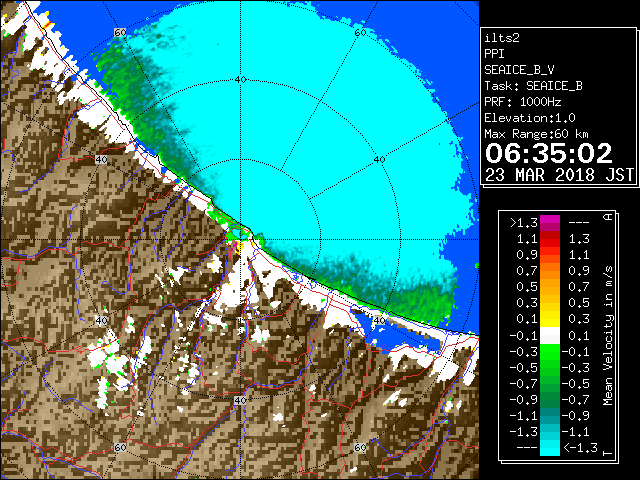The image size is (640, 480).
Task: Click the '40' range label on the south axis
Action: tap(240, 400)
